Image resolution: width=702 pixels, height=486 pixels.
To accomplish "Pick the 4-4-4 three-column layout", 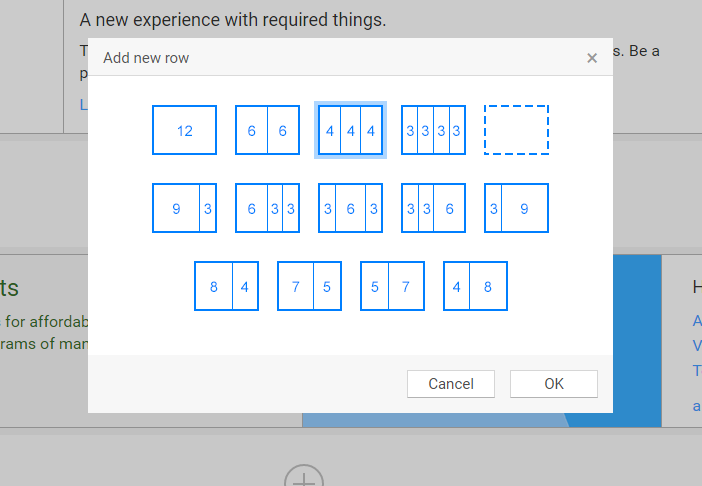I will point(350,130).
